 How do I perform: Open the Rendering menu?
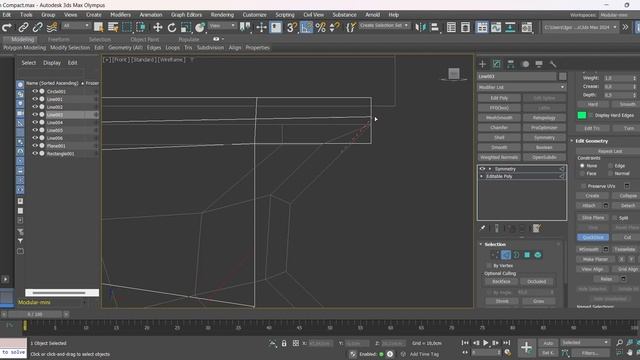tap(222, 15)
